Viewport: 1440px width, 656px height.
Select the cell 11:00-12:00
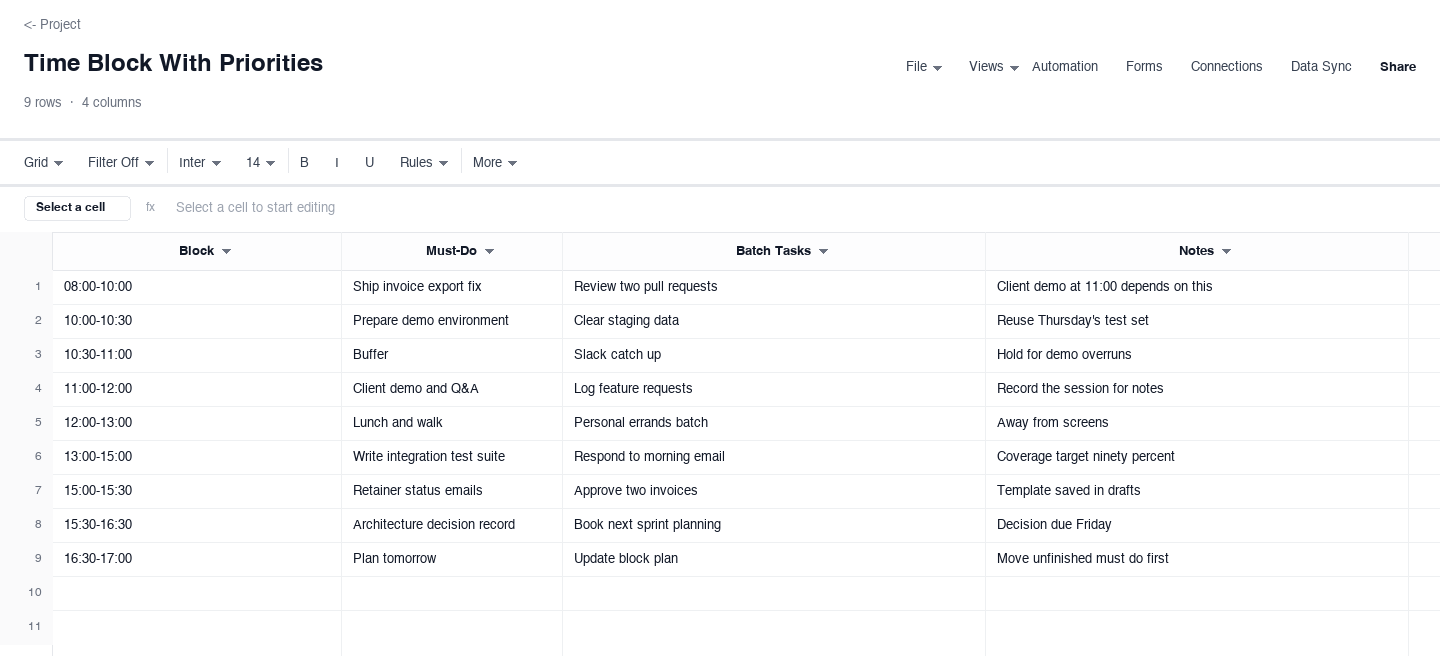click(x=197, y=389)
